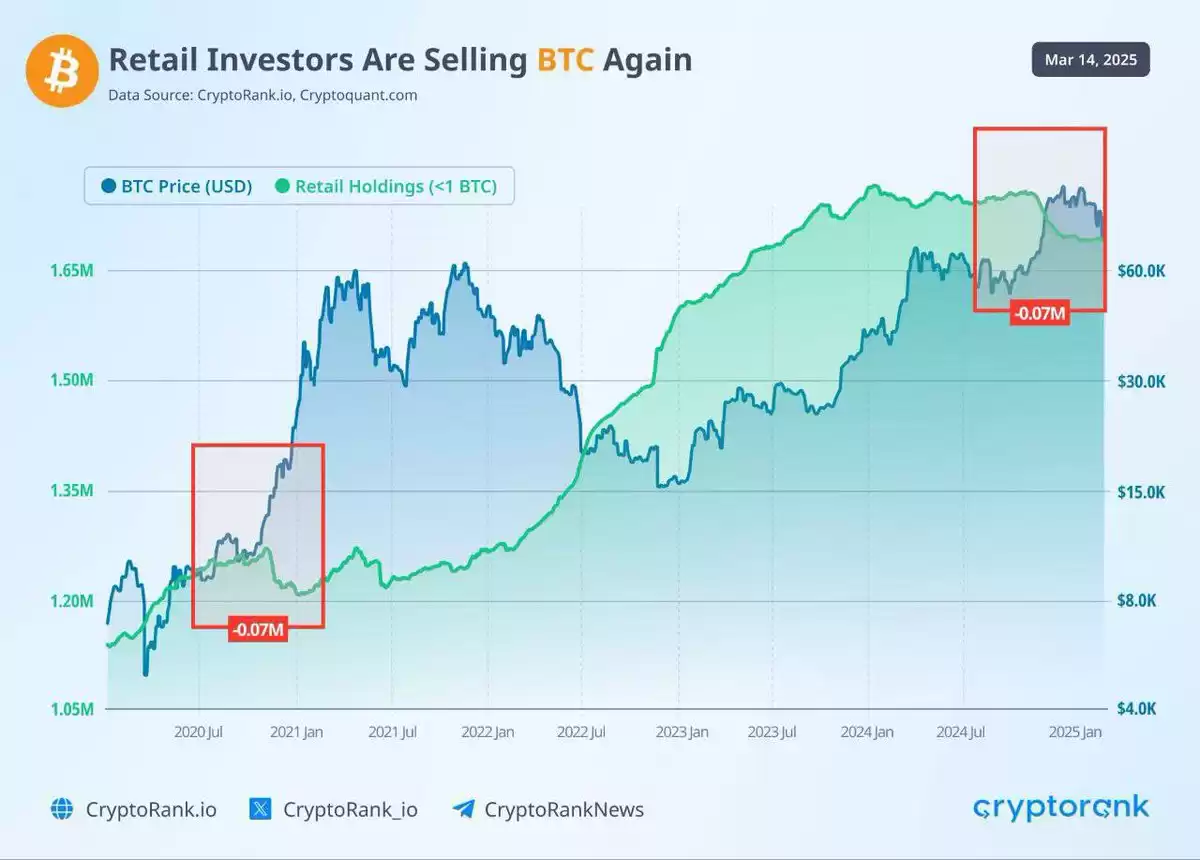Click the Mar 14, 2025 date badge
Viewport: 1200px width, 860px height.
click(1091, 60)
